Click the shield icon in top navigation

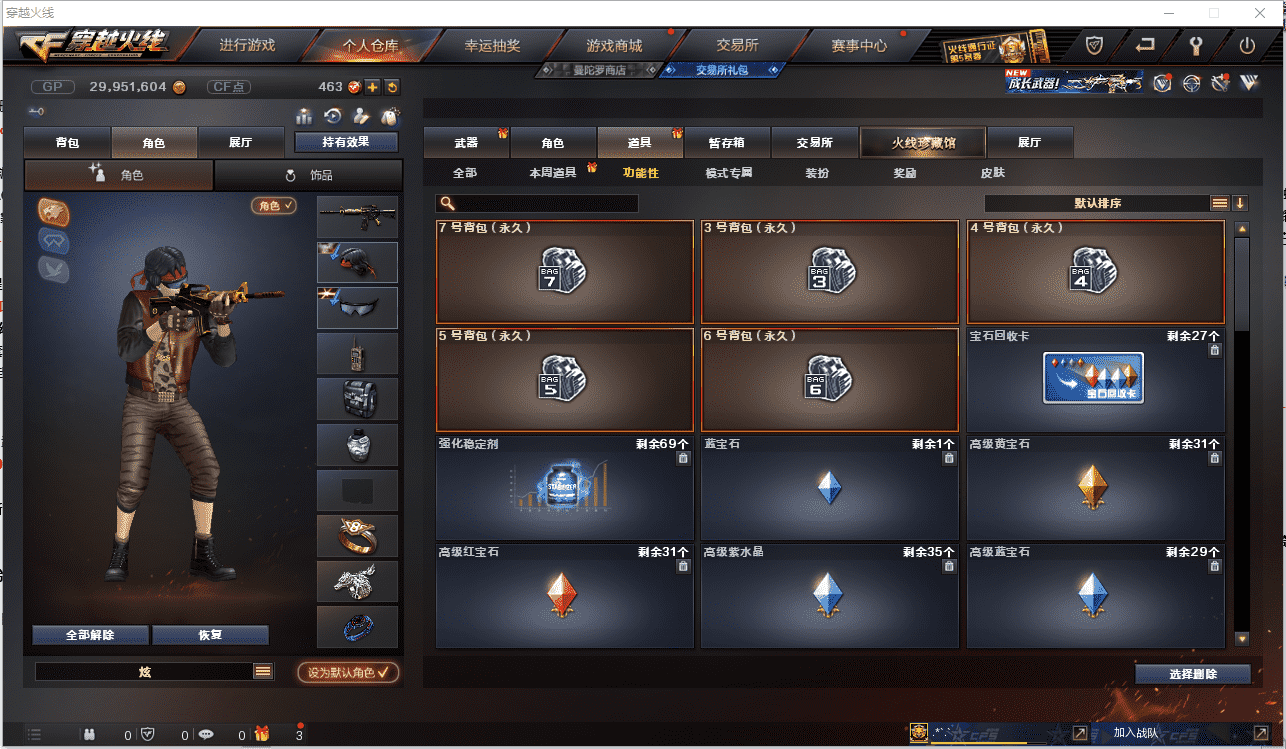coord(1094,45)
